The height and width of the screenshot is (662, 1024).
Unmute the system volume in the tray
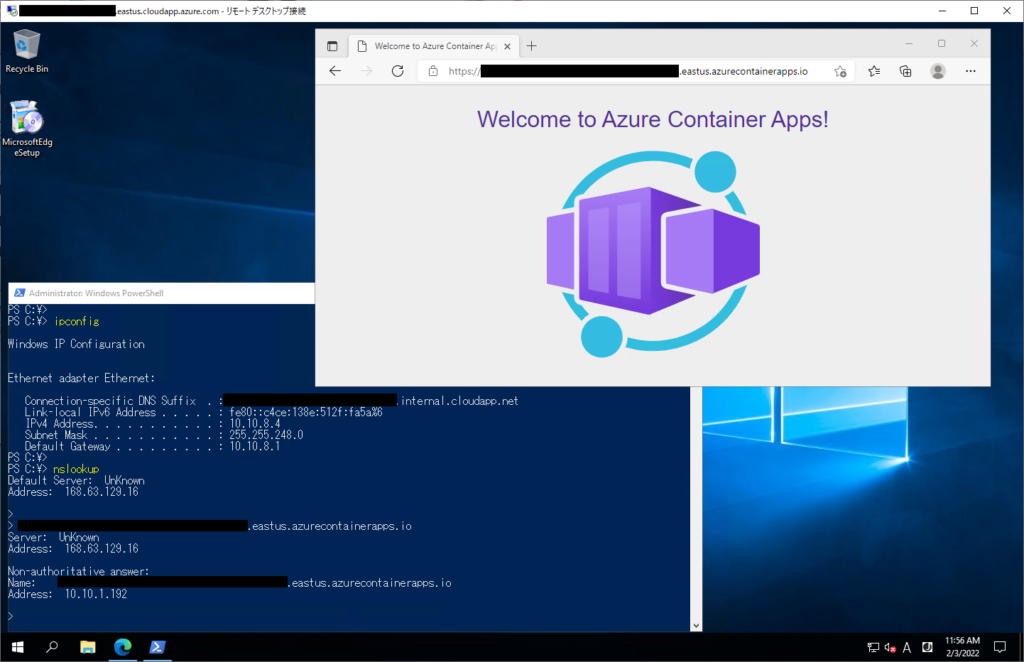(889, 647)
